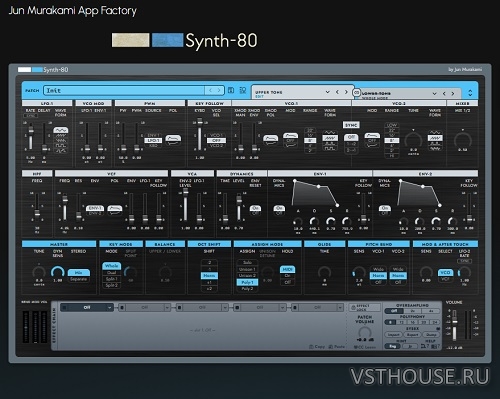This screenshot has width=500, height=399.
Task: Select next patch arrow in Init field
Action: 219,90
